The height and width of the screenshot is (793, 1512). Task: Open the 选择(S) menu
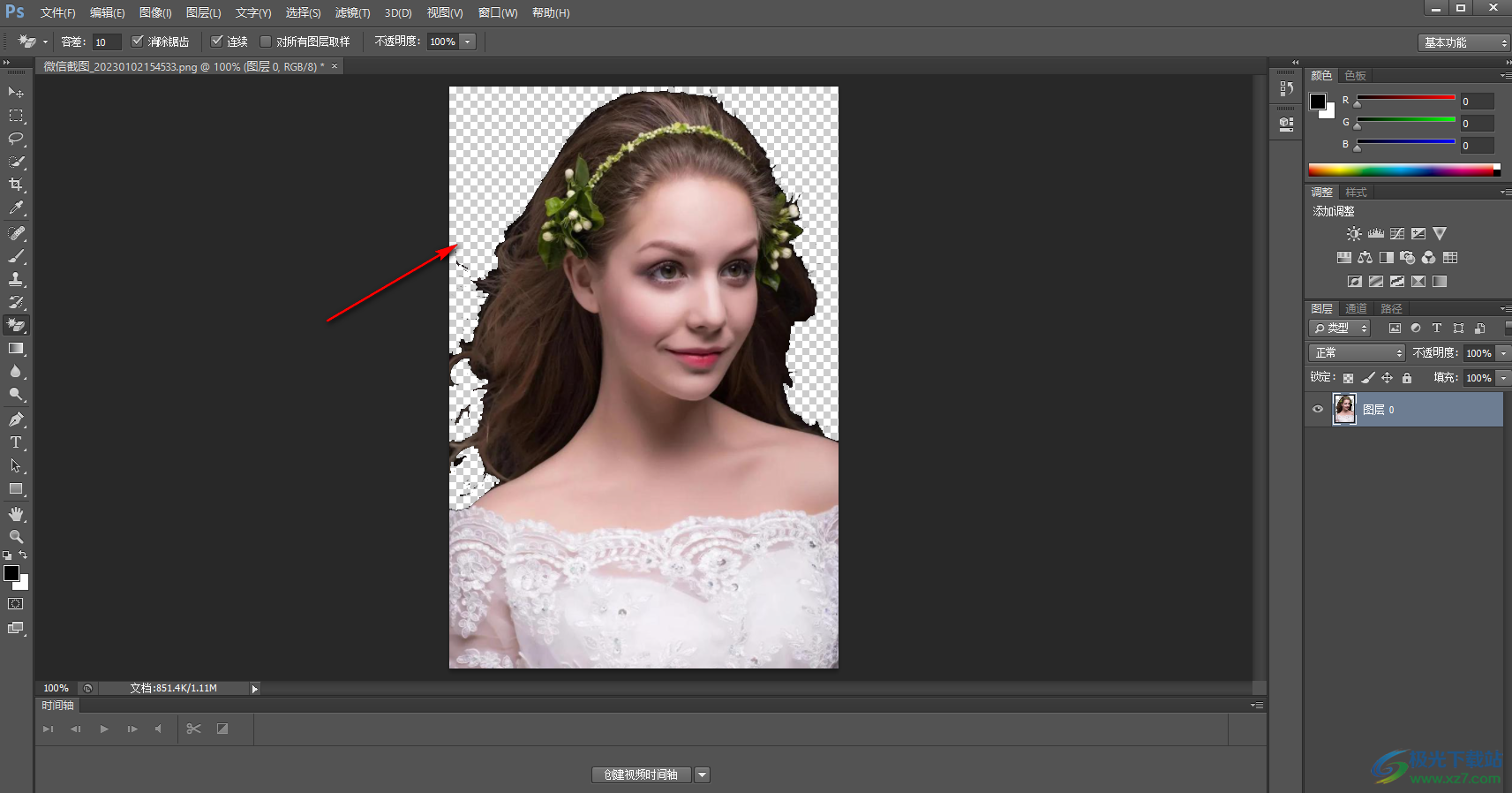[303, 12]
